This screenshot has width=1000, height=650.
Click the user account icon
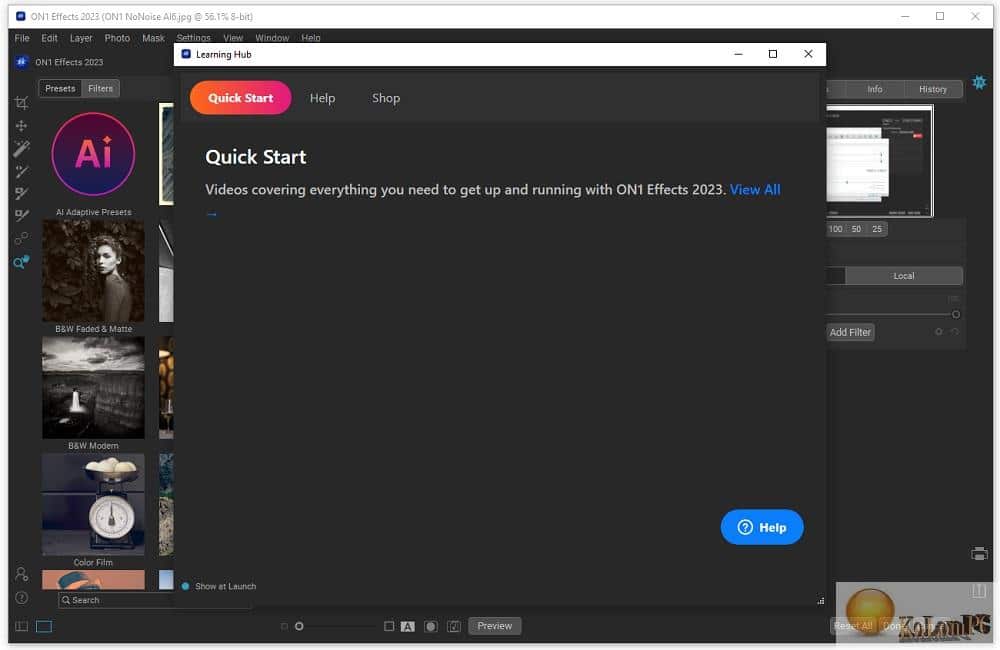point(21,574)
